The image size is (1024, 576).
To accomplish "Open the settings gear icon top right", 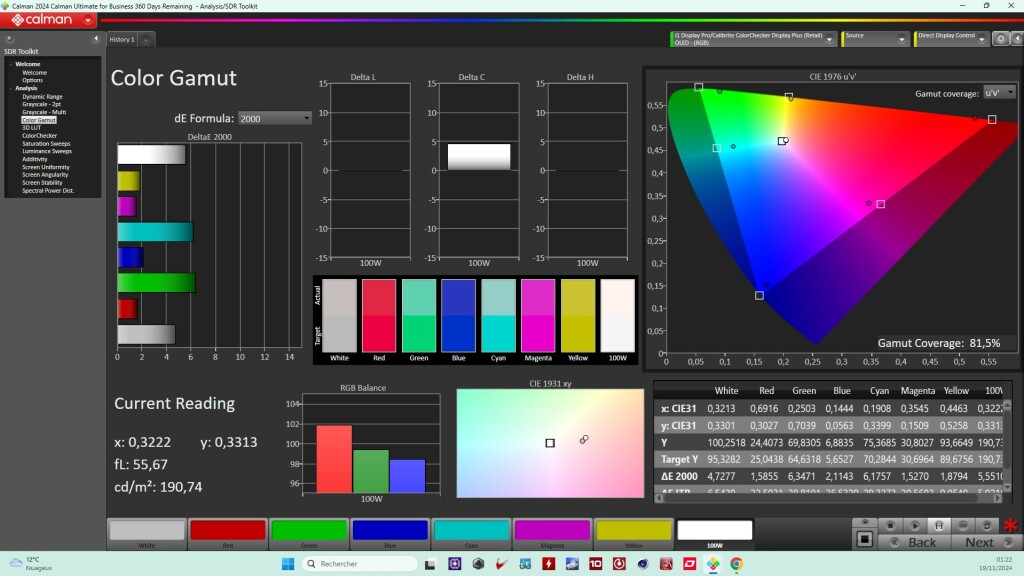I will click(1000, 39).
